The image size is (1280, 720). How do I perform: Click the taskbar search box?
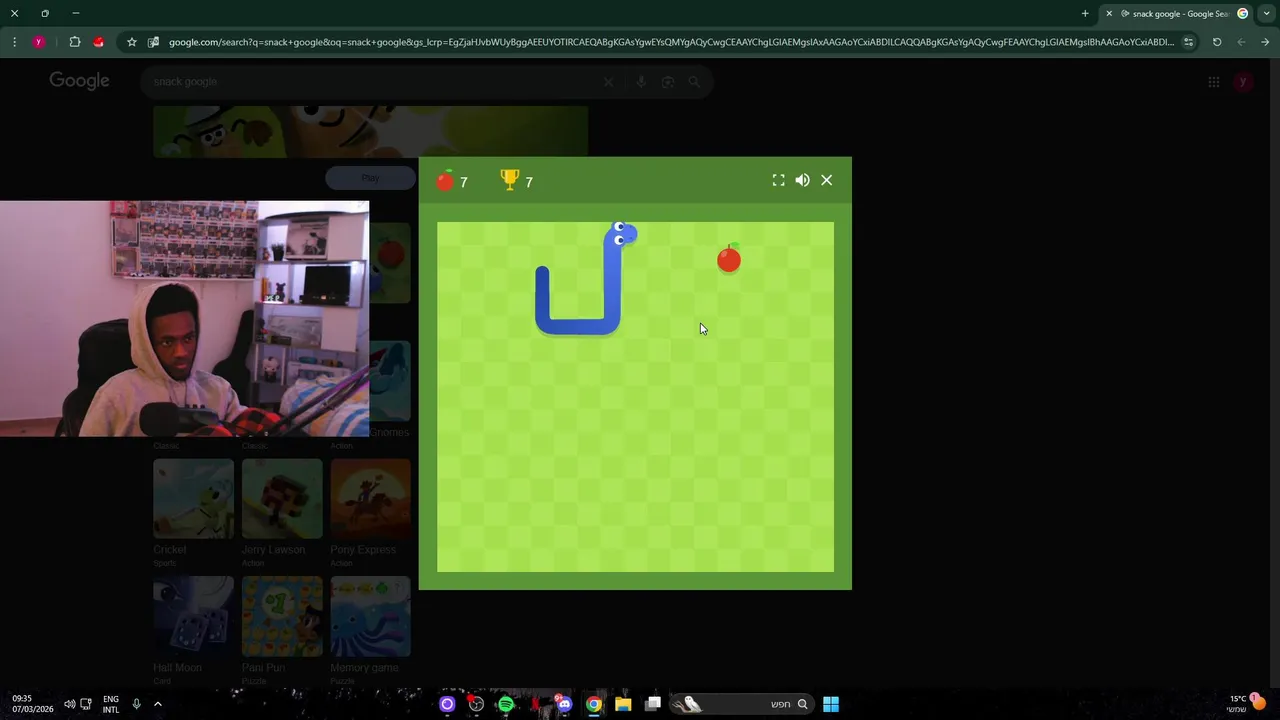(740, 704)
